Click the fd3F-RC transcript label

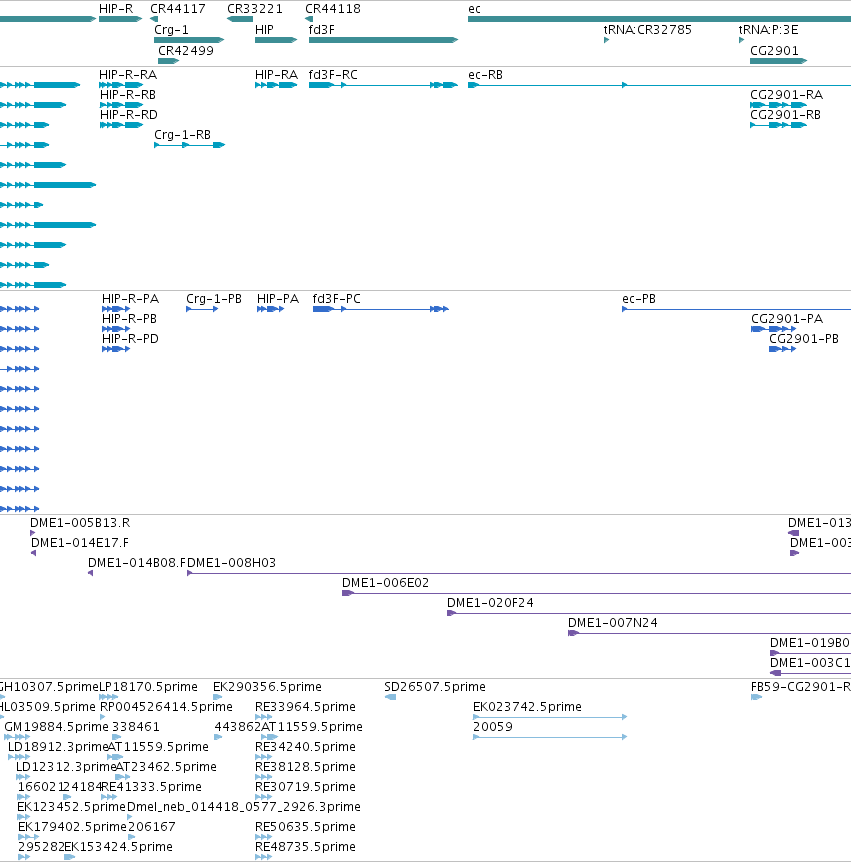click(x=333, y=75)
